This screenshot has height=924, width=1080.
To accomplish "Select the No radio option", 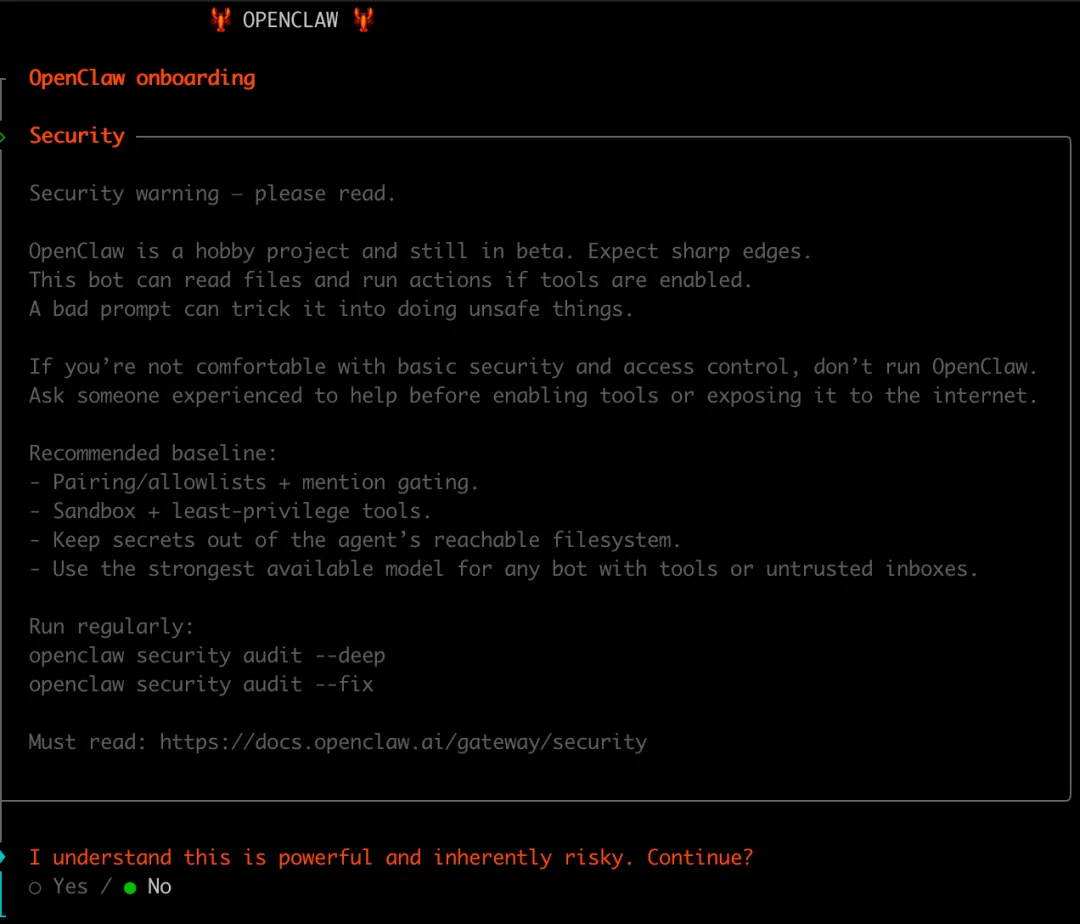I will (147, 887).
